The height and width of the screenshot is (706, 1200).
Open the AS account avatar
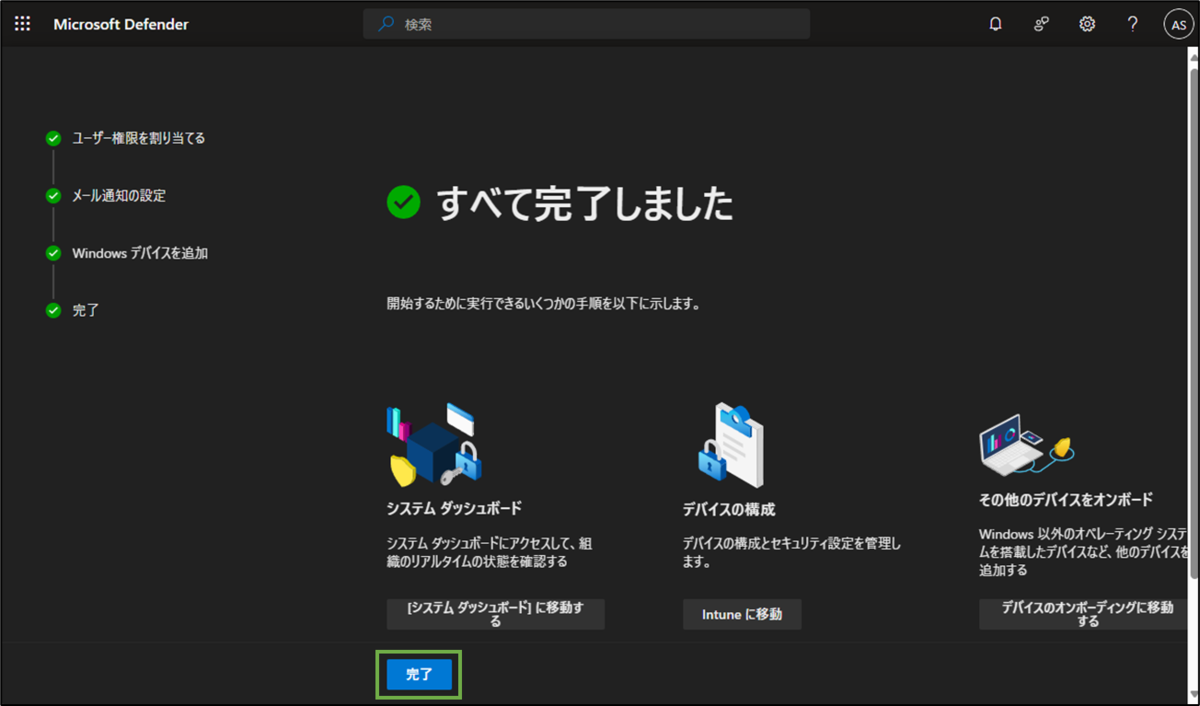click(1178, 25)
